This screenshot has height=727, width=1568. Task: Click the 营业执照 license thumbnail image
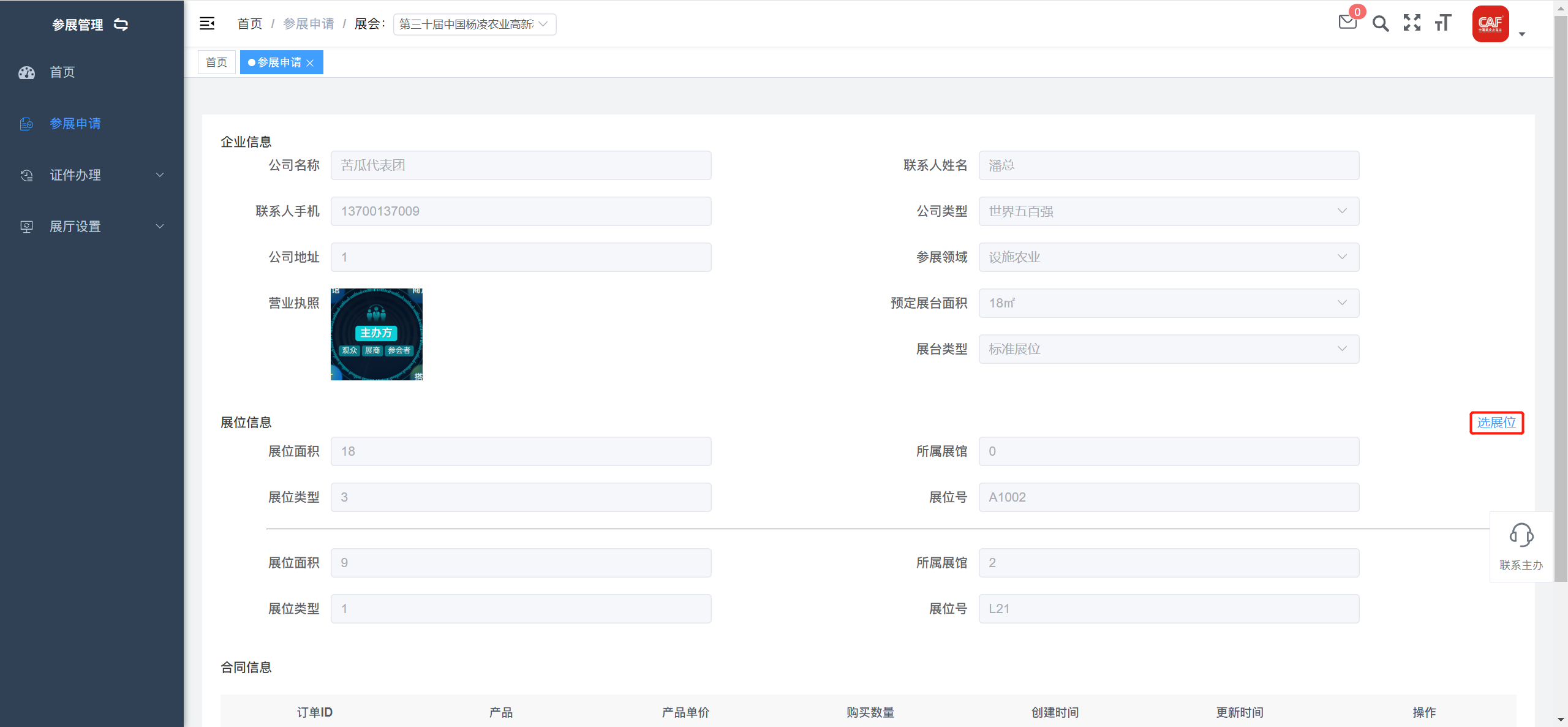(x=376, y=334)
